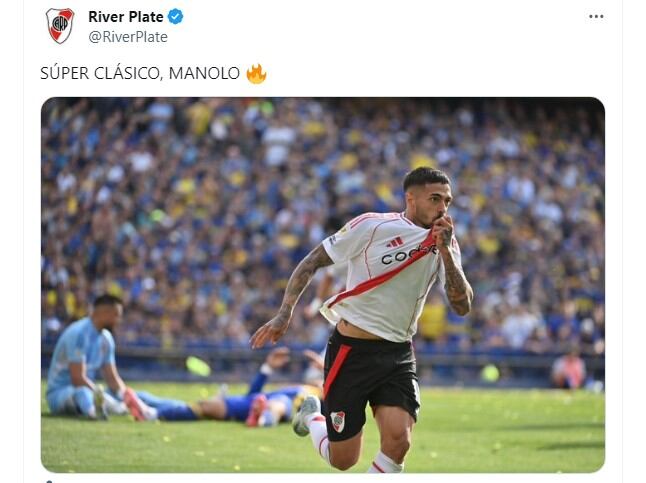
Task: Click the adidas logo on the white jersey
Action: (395, 242)
